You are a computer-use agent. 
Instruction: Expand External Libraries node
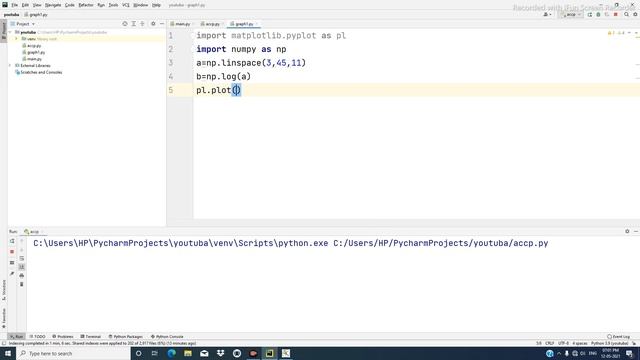coord(11,65)
